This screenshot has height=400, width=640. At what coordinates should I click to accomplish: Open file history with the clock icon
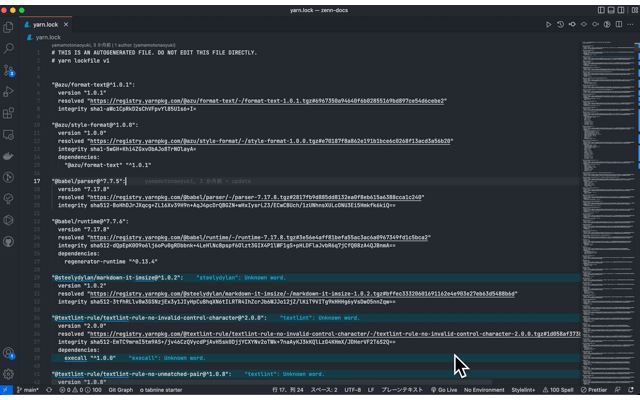tap(560, 24)
